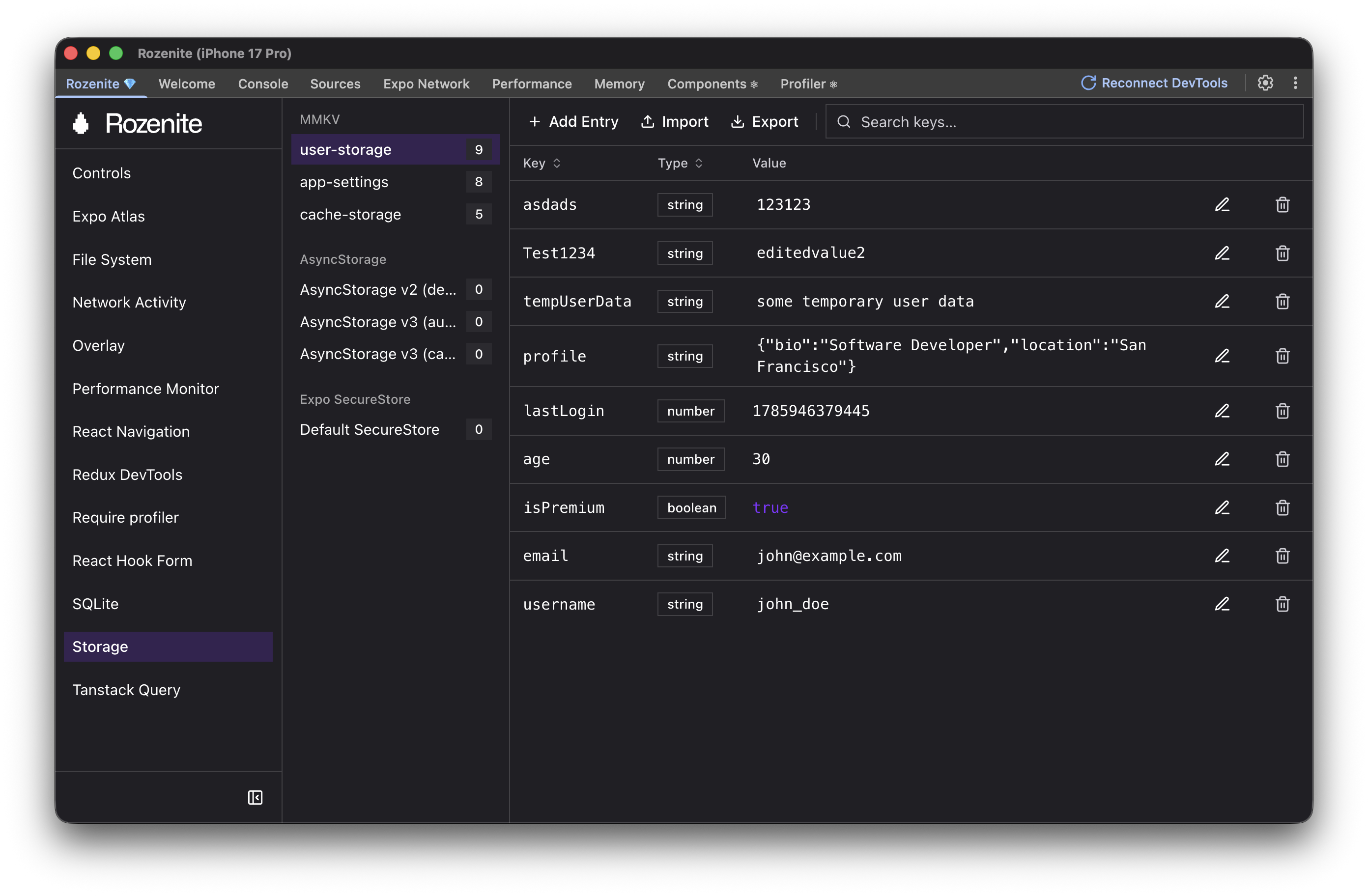1368x896 pixels.
Task: Open the Controls plugin
Action: [x=168, y=173]
